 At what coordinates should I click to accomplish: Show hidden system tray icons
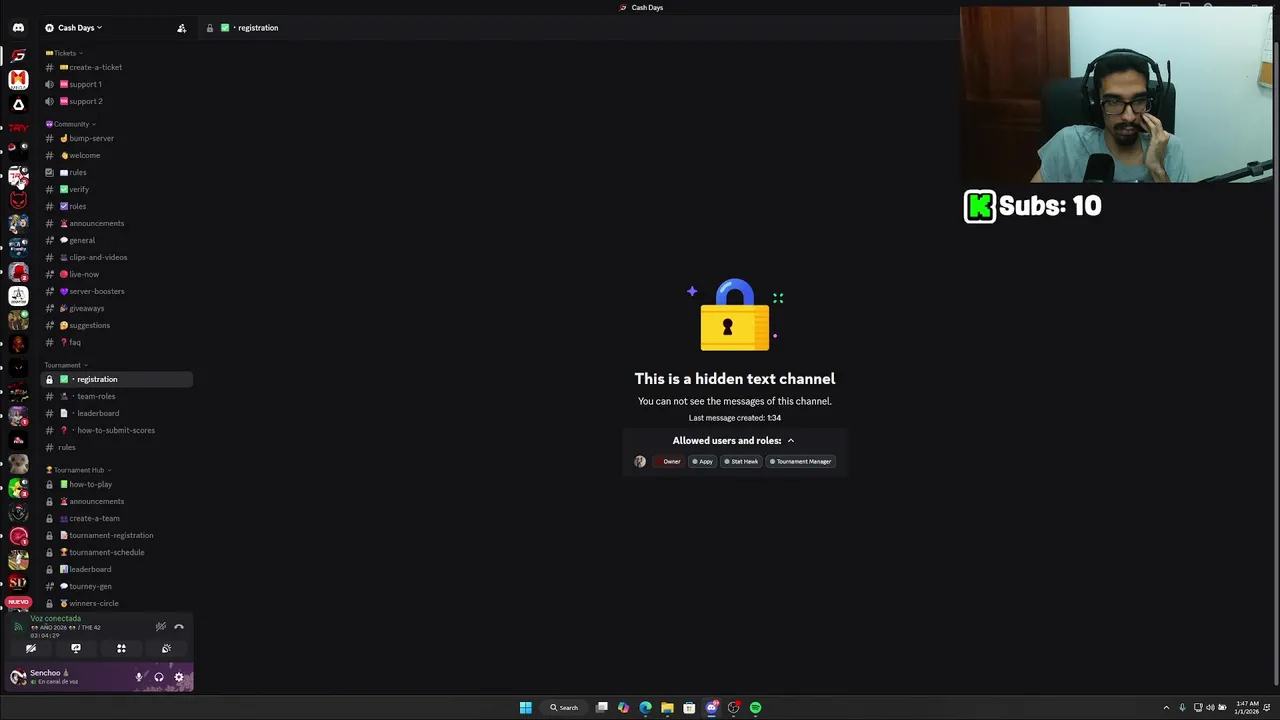pos(1166,708)
